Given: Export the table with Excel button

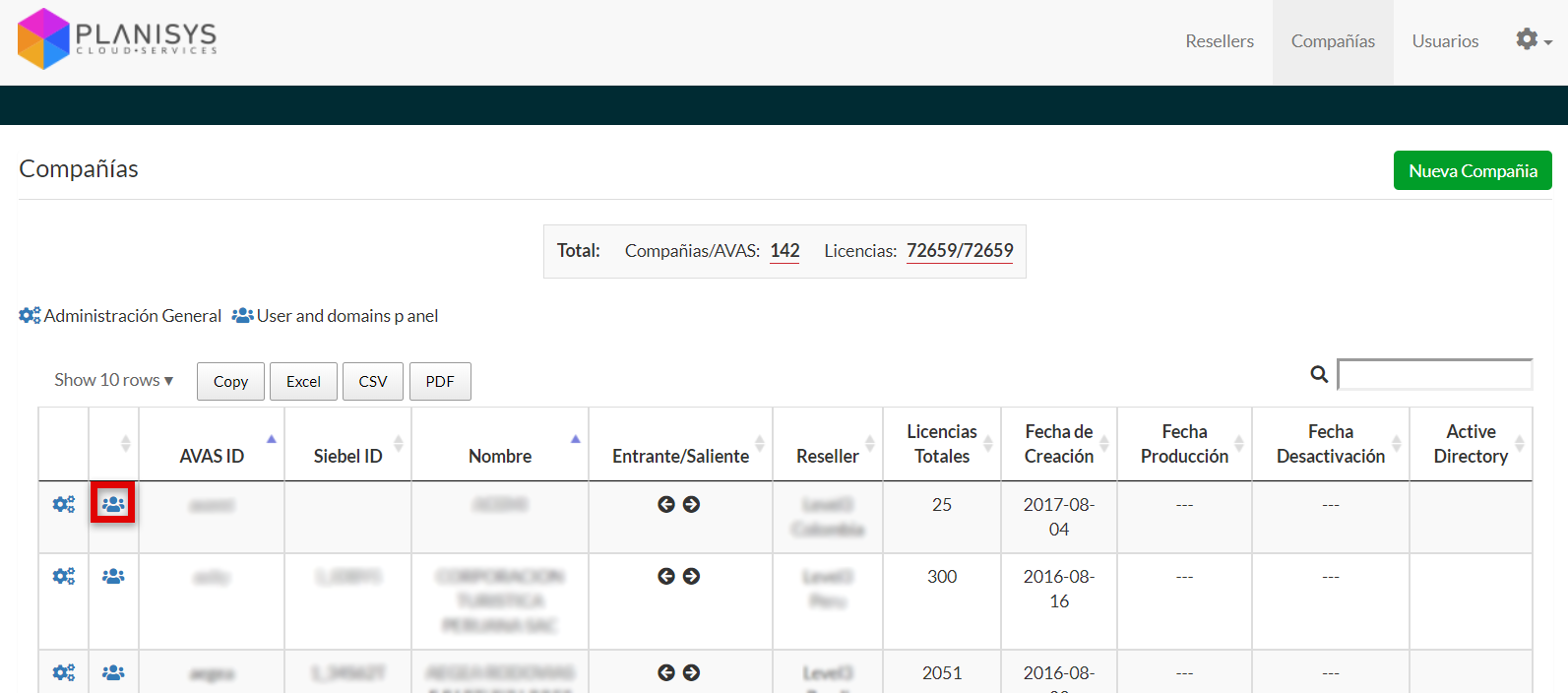Looking at the screenshot, I should tap(303, 381).
